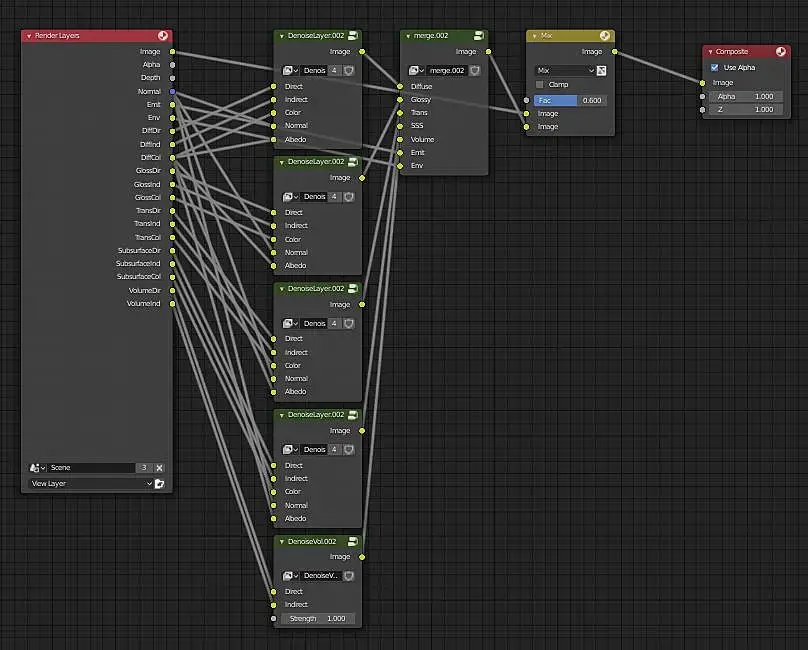Click the SSS input socket on merge.002
The height and width of the screenshot is (650, 808).
pos(400,126)
